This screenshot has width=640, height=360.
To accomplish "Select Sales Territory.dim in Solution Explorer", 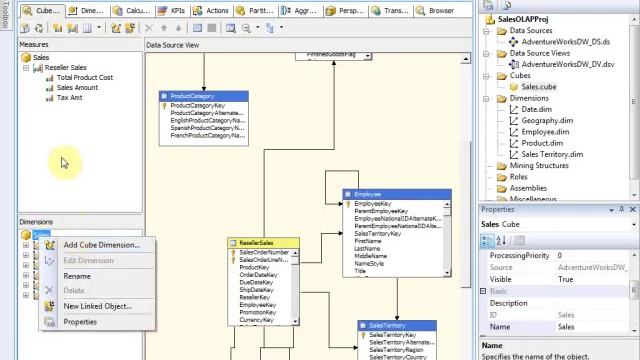I will pos(552,155).
